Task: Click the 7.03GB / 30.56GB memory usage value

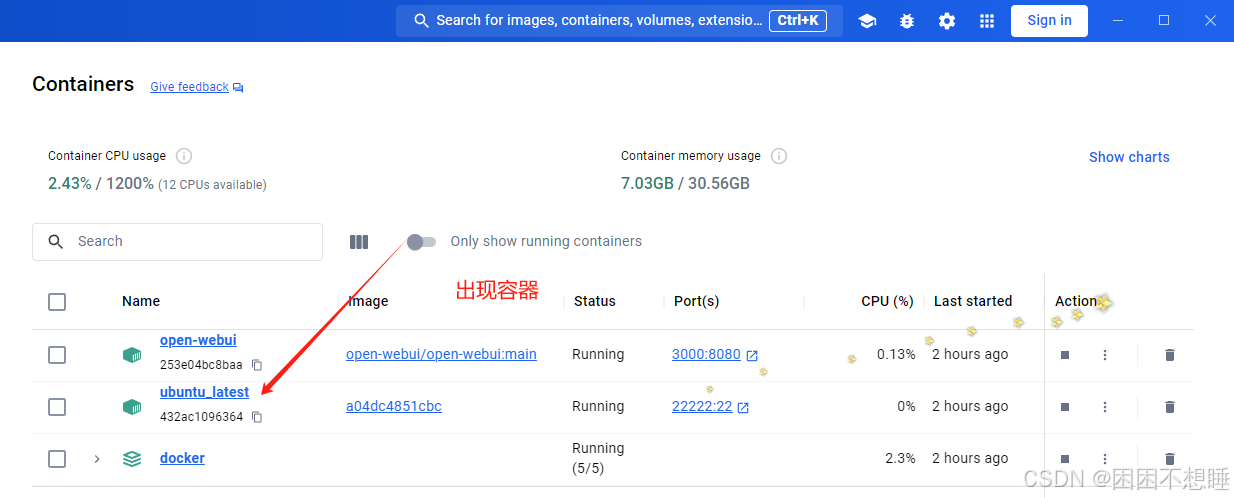Action: [685, 184]
